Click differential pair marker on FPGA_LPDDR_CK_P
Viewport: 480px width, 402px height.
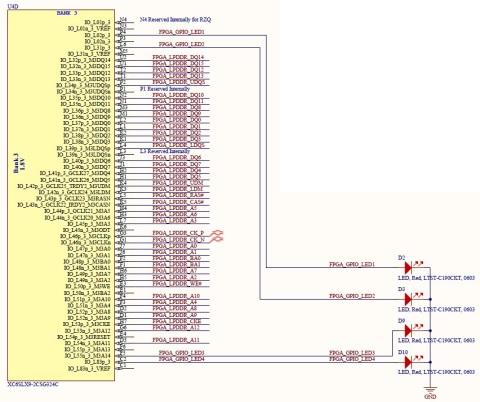point(217,233)
